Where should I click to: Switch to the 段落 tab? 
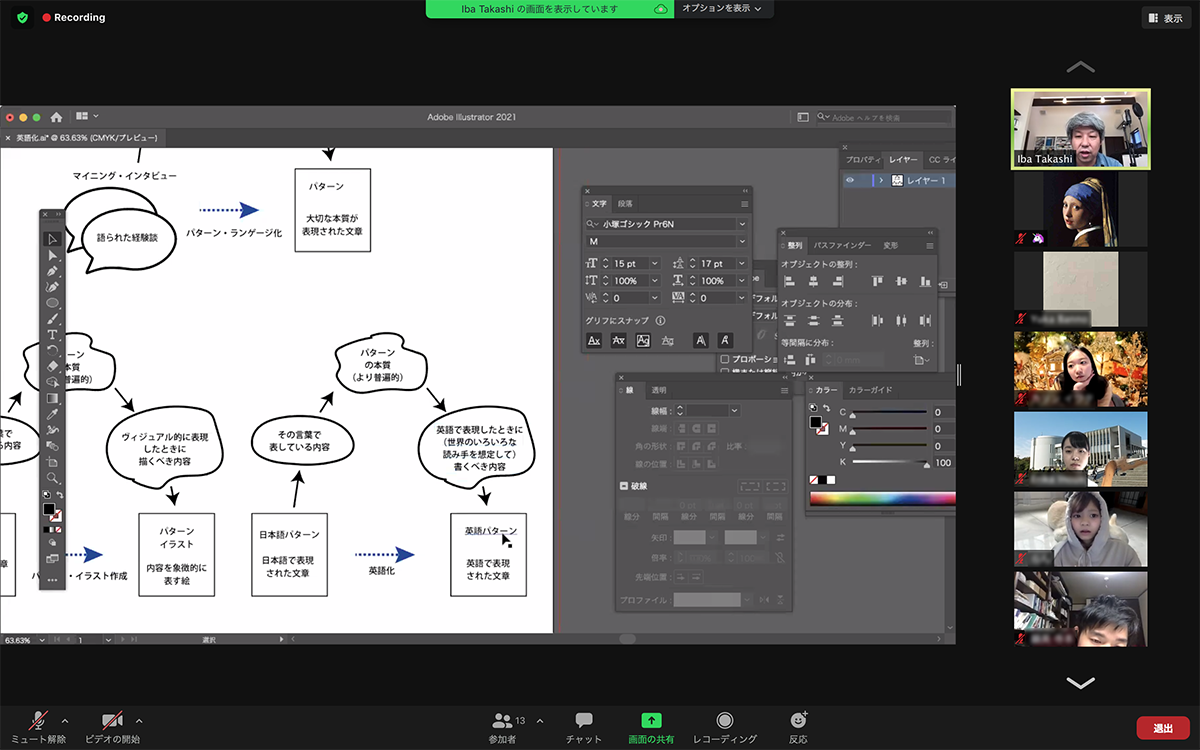tap(625, 203)
